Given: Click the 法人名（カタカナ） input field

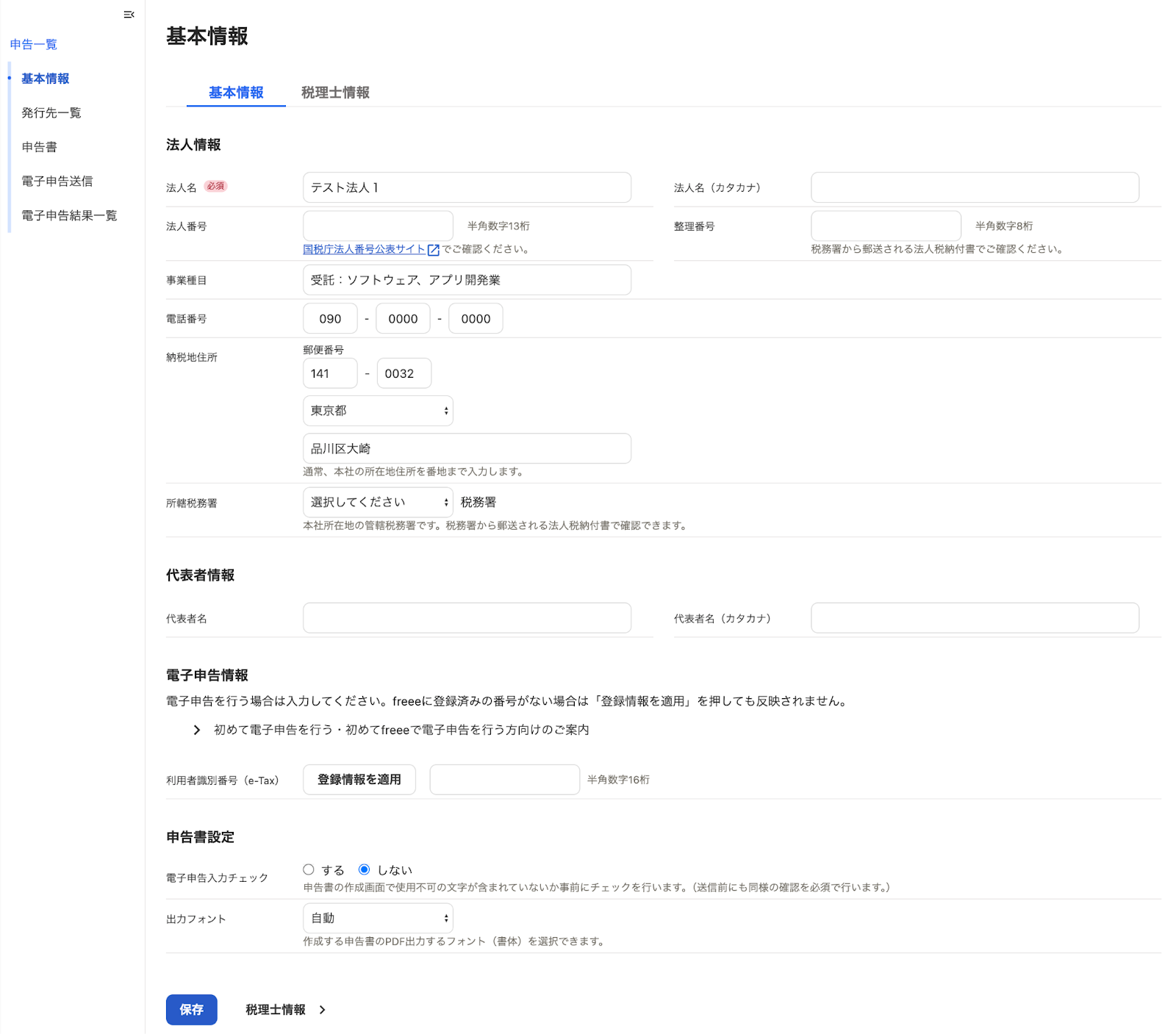Looking at the screenshot, I should coord(975,187).
